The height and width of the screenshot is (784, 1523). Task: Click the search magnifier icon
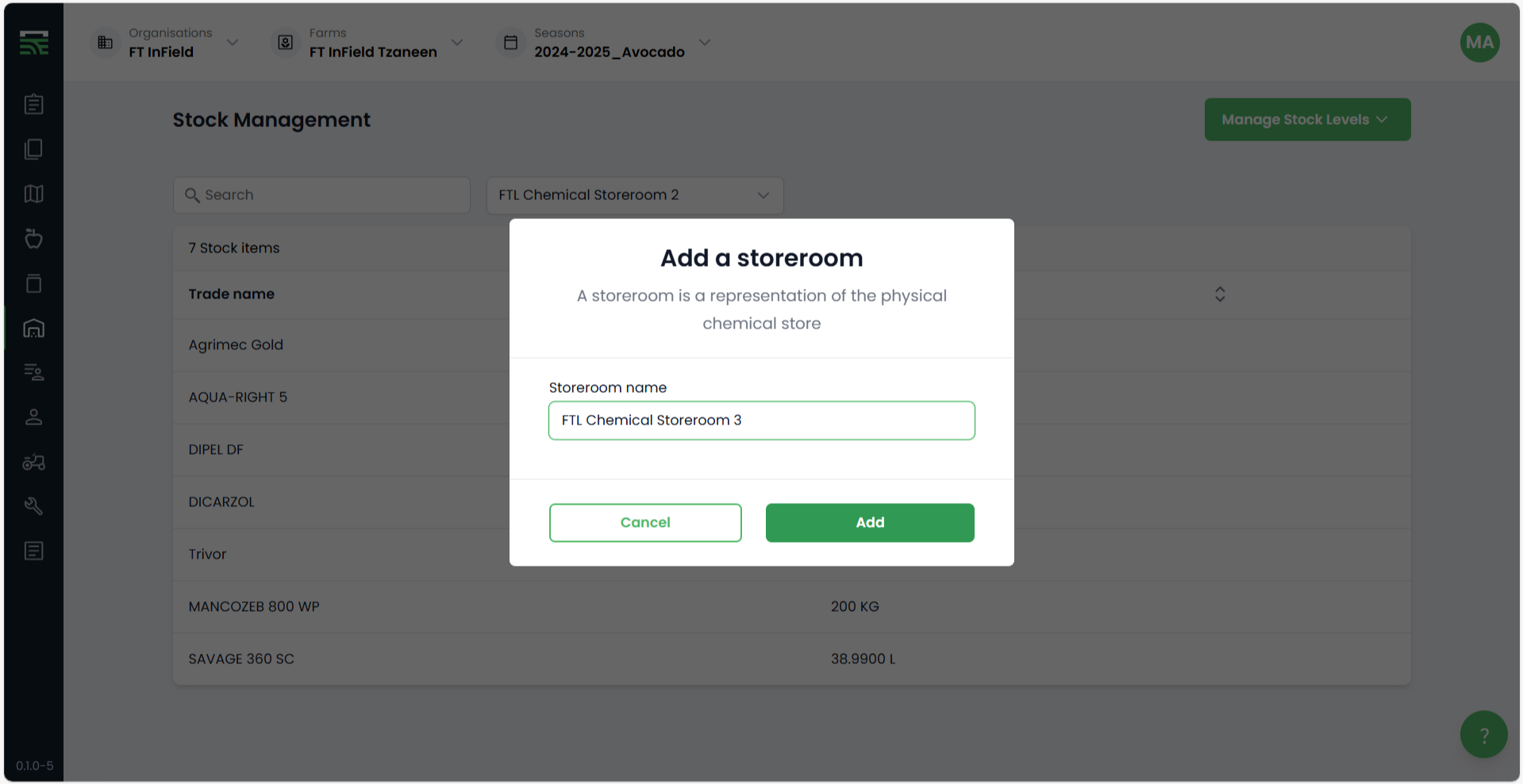click(x=192, y=195)
